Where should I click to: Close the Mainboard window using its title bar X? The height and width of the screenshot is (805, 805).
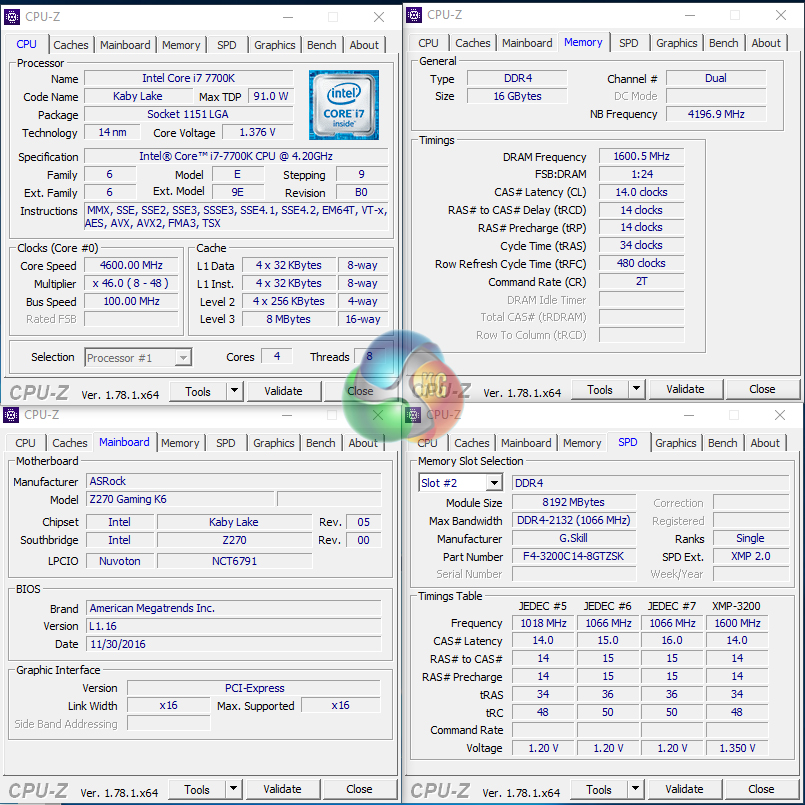379,415
